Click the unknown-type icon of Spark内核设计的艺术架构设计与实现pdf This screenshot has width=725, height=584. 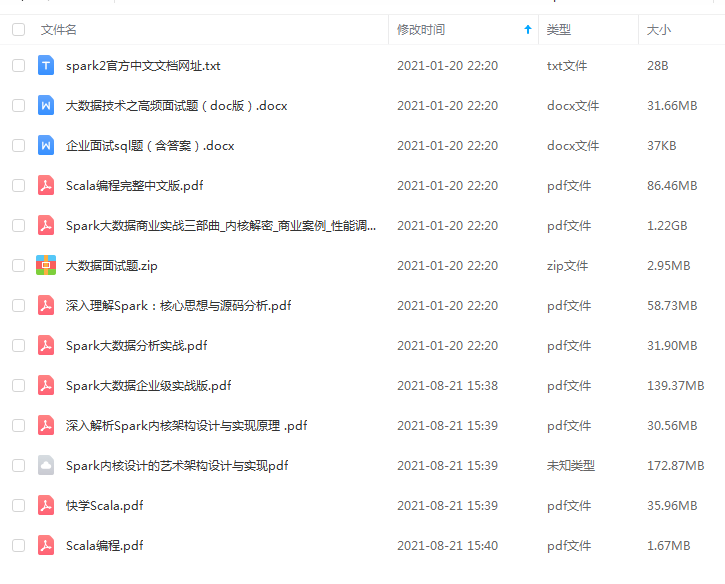[x=46, y=465]
